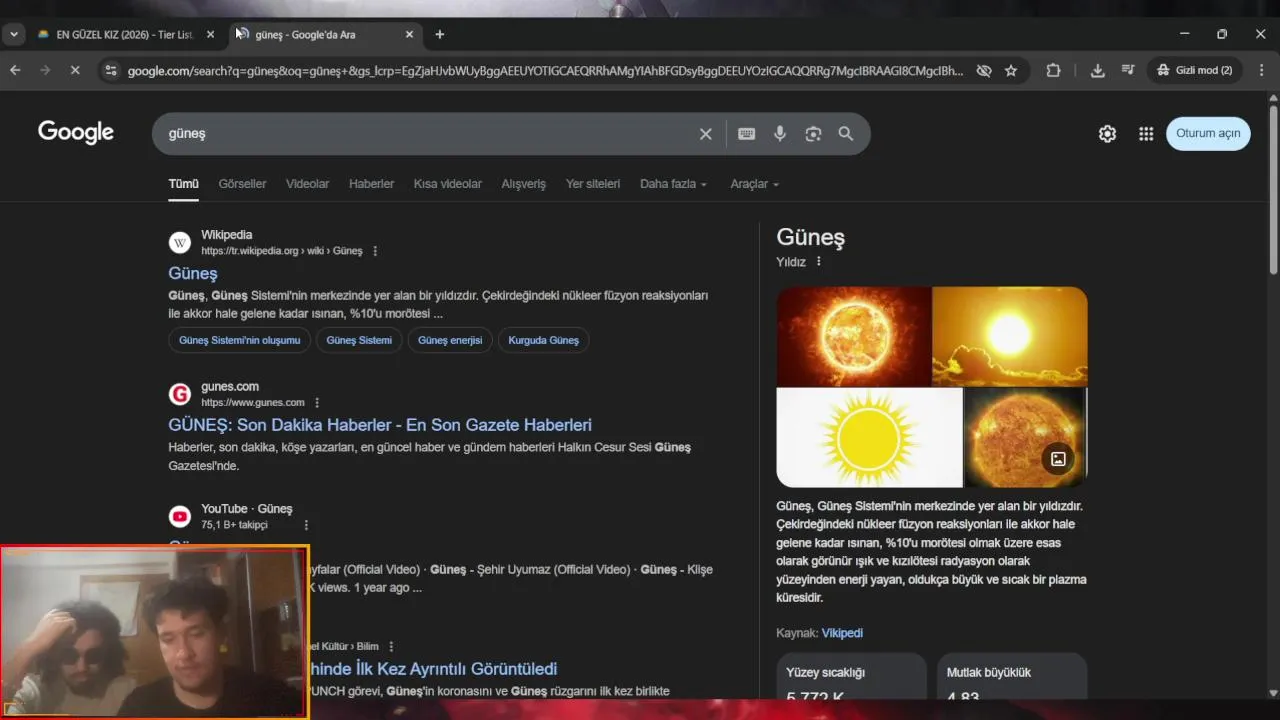
Task: Clear the search query with the X
Action: tap(705, 134)
